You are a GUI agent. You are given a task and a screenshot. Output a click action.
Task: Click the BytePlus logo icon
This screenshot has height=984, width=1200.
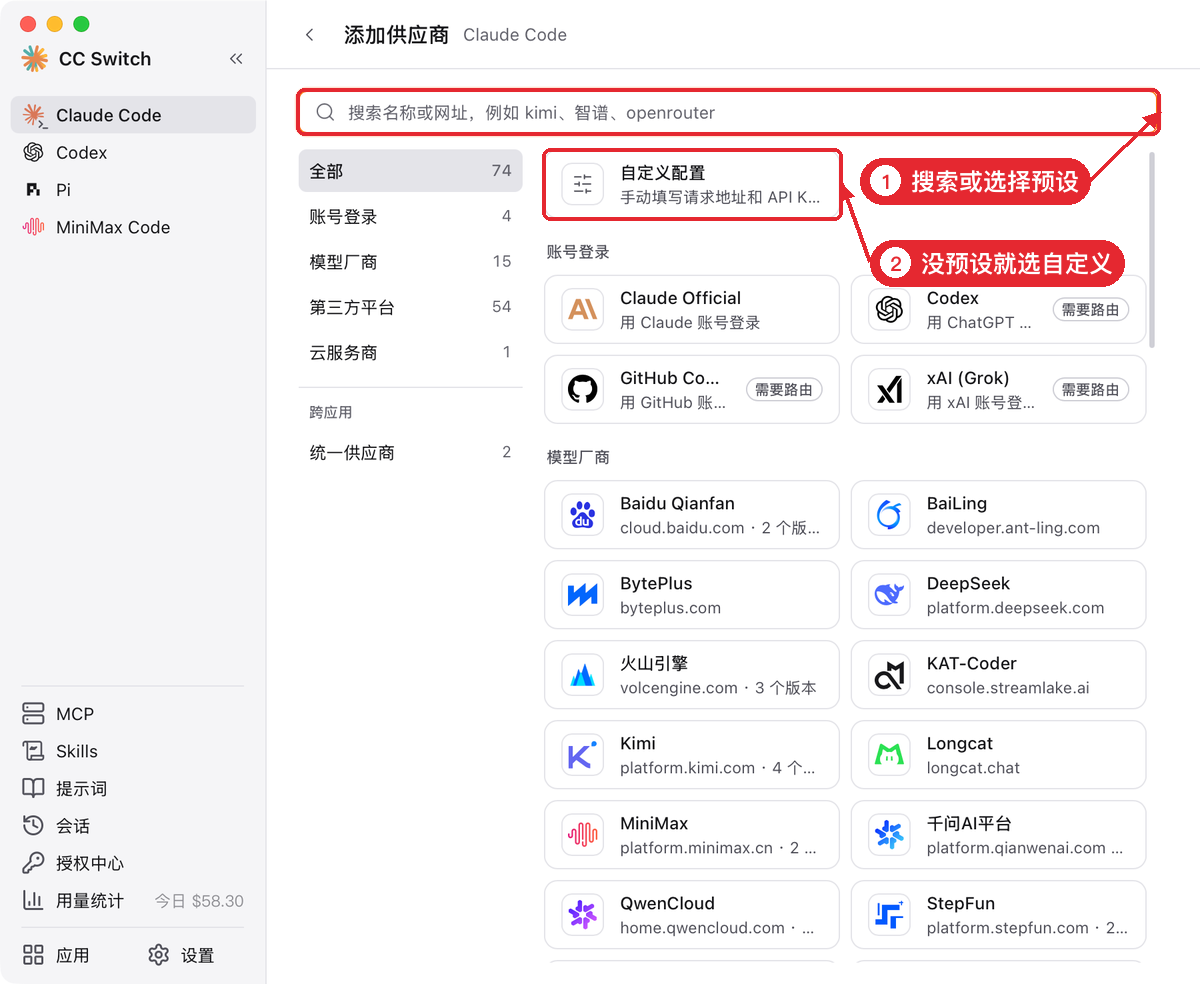[x=583, y=595]
